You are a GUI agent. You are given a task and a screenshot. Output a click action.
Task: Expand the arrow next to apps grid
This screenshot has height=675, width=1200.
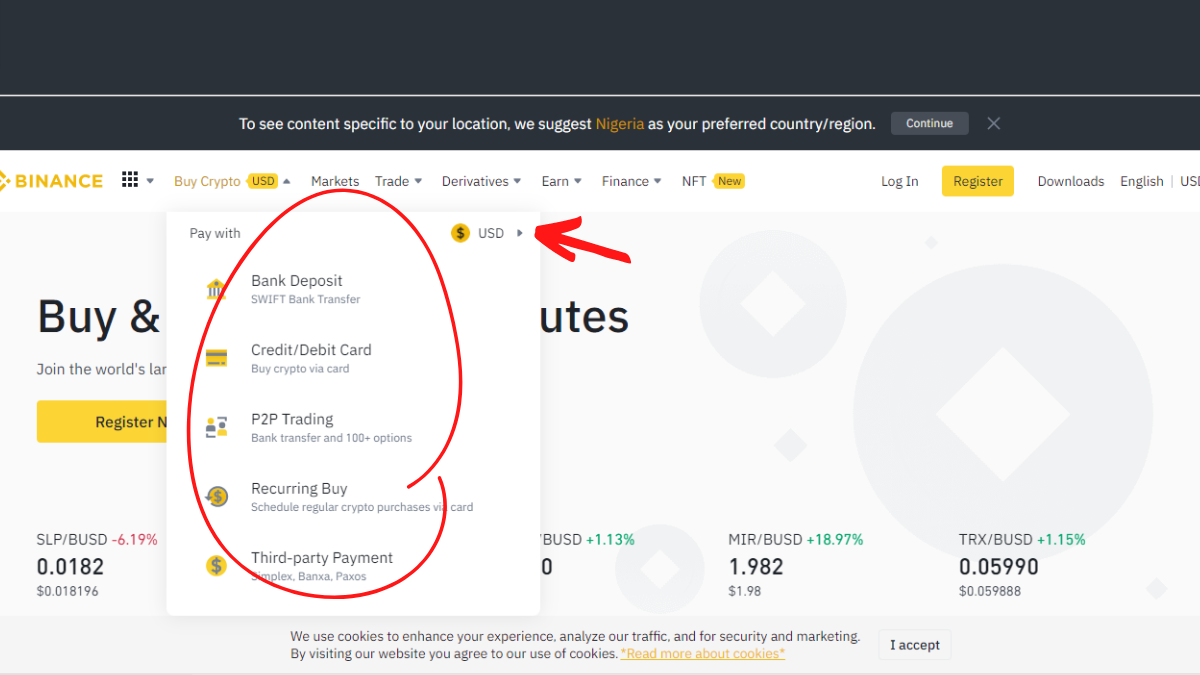point(150,181)
